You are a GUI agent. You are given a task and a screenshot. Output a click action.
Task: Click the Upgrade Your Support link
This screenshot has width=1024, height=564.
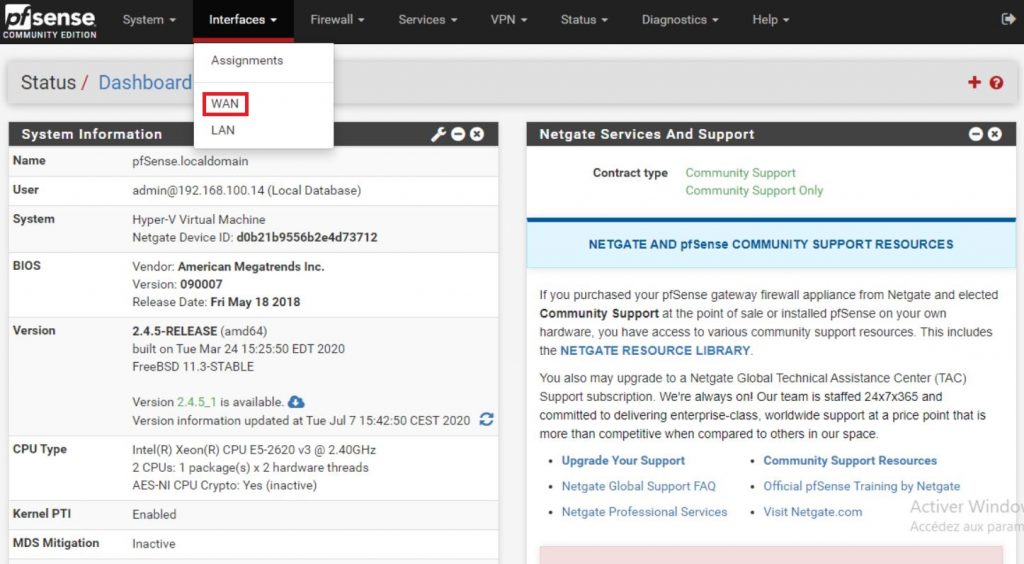pyautogui.click(x=623, y=460)
